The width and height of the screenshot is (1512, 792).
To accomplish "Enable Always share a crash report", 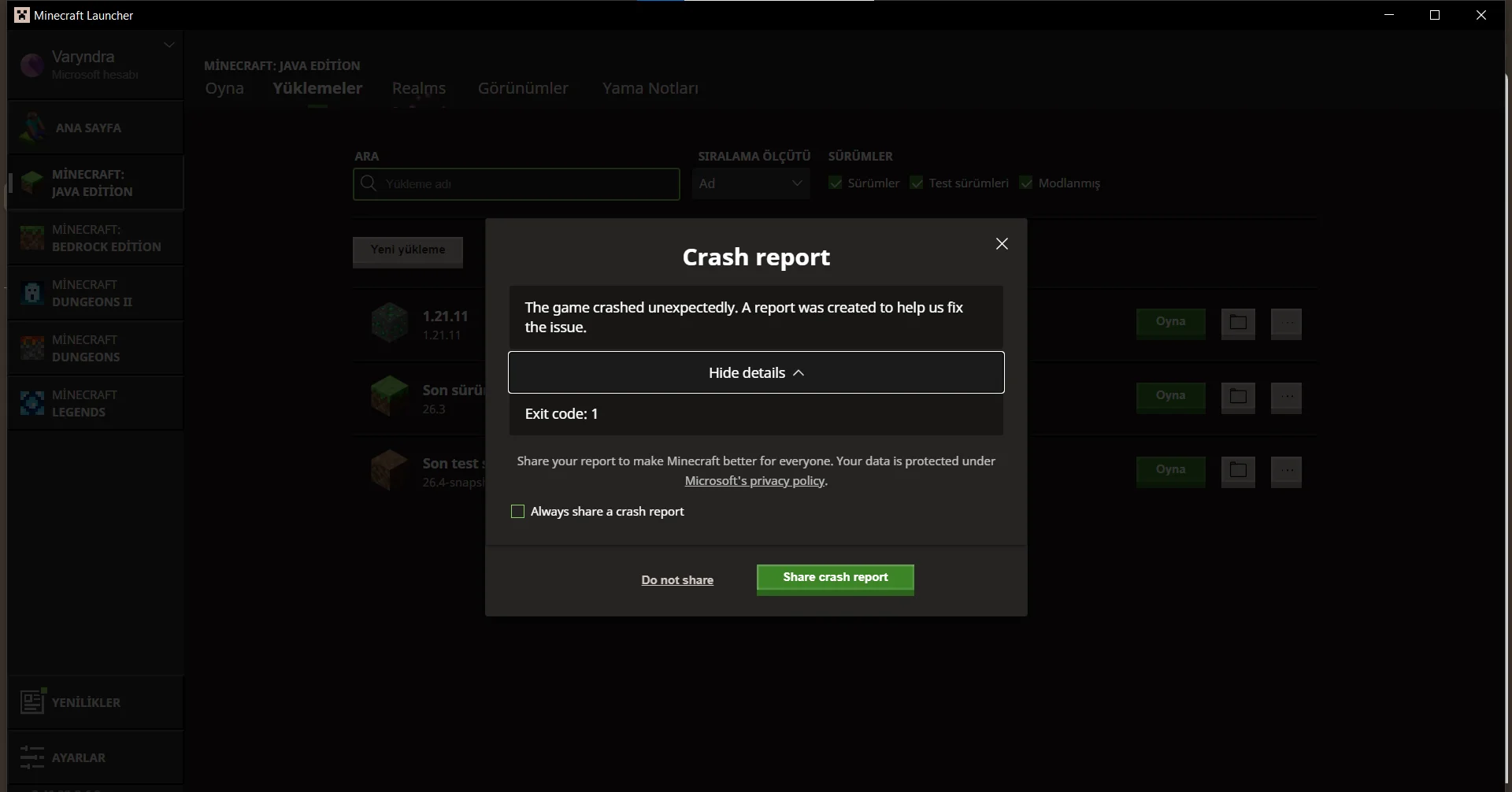I will pos(517,512).
